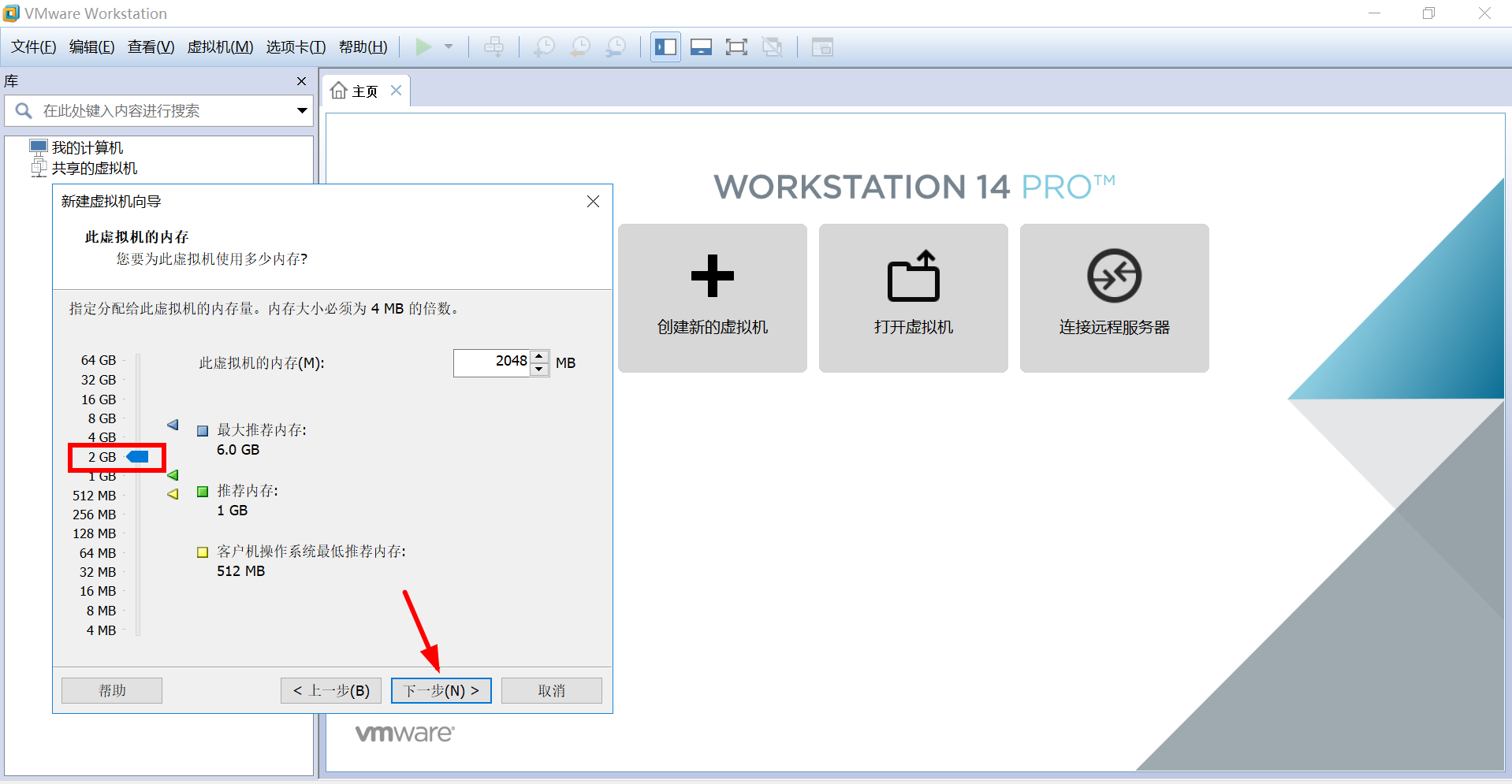Click the 连接远程服务器 tile
The width and height of the screenshot is (1512, 784).
click(1115, 298)
